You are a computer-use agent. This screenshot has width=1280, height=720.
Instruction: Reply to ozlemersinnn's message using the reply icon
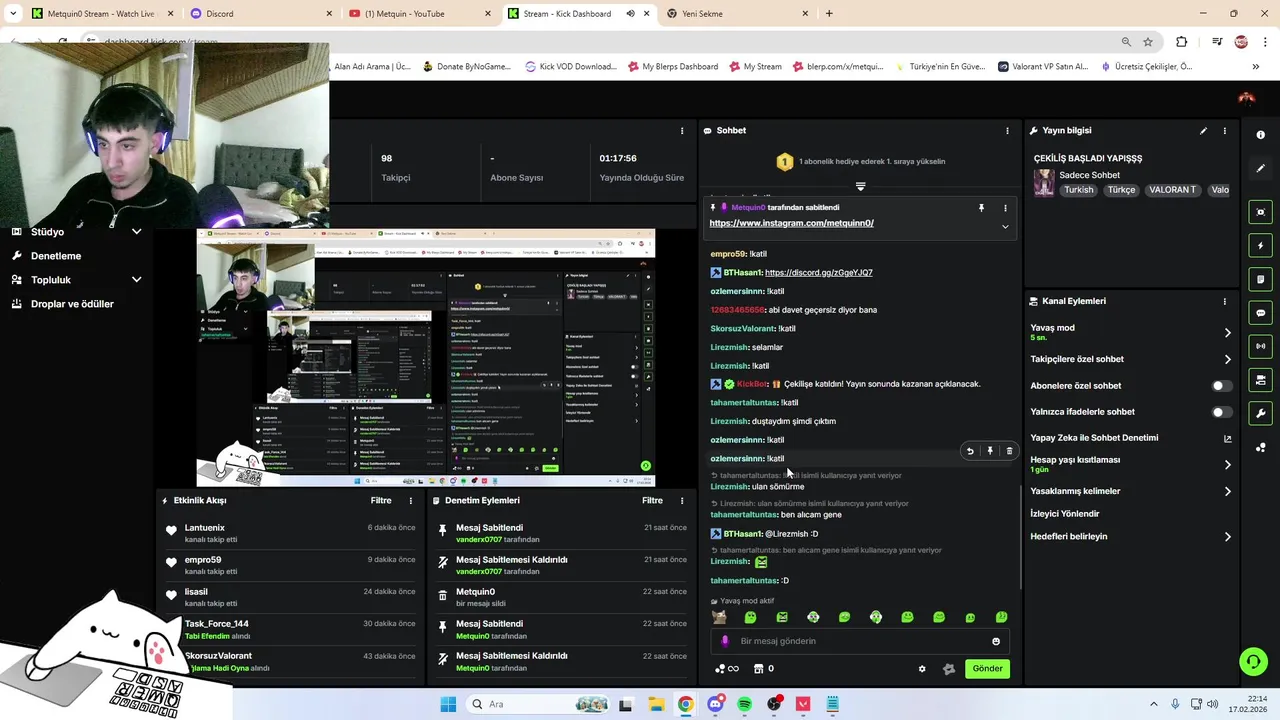[x=969, y=451]
